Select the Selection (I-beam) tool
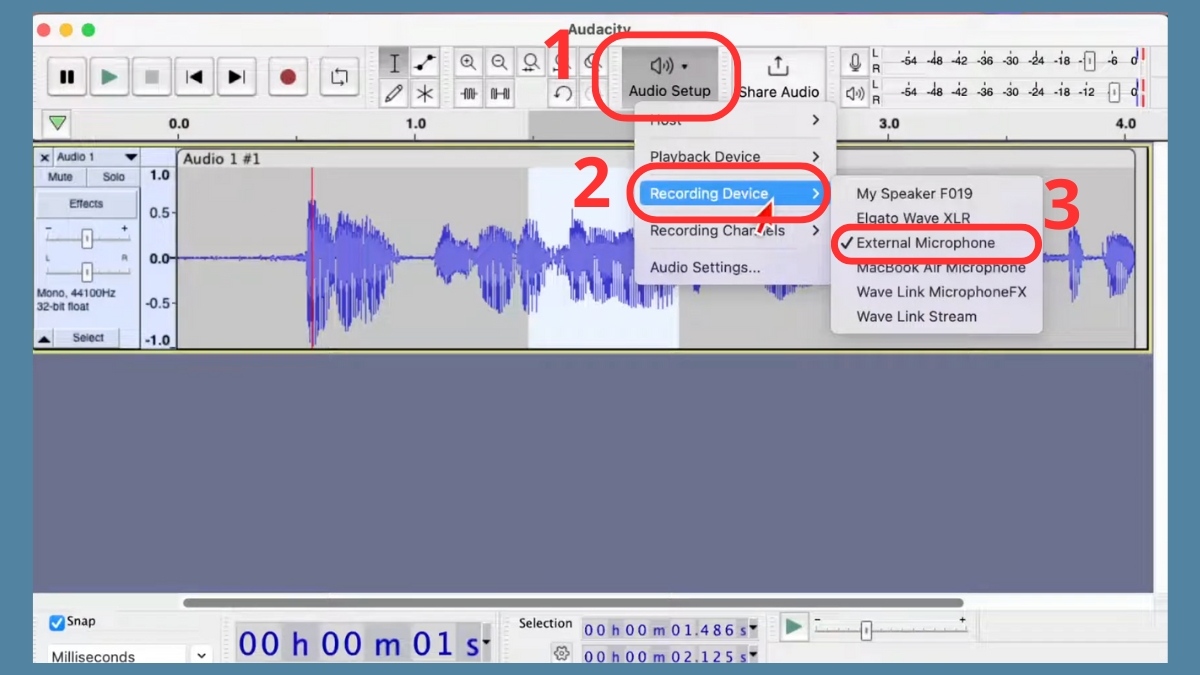Image resolution: width=1200 pixels, height=675 pixels. pyautogui.click(x=394, y=64)
